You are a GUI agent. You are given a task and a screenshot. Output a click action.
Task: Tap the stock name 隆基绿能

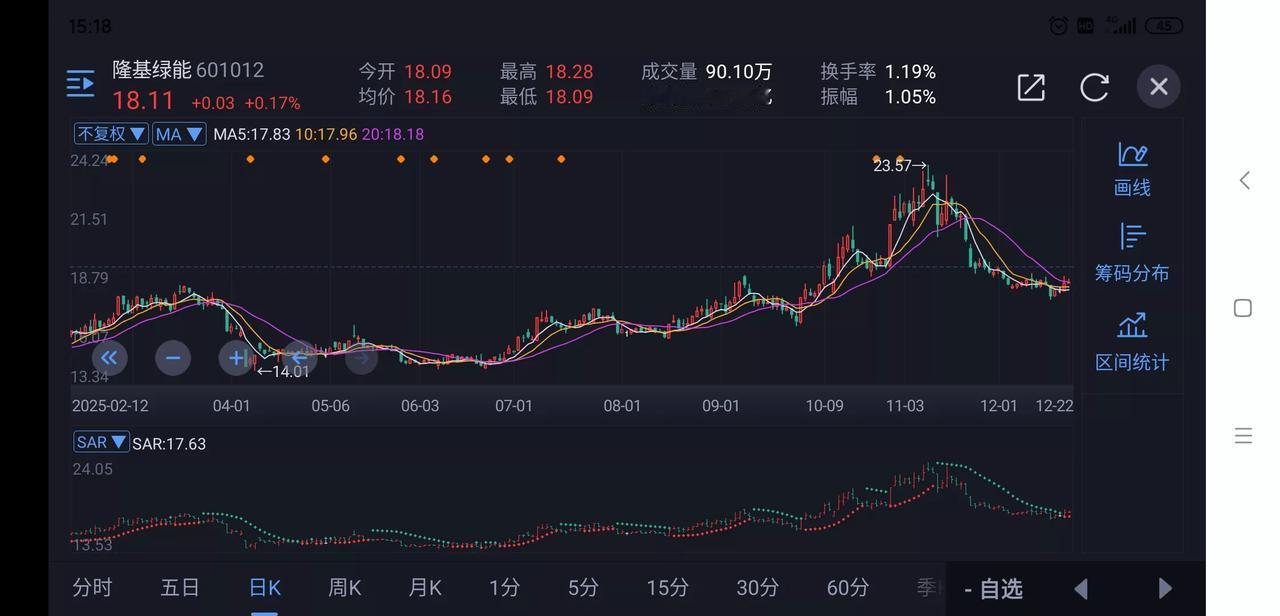[x=151, y=70]
